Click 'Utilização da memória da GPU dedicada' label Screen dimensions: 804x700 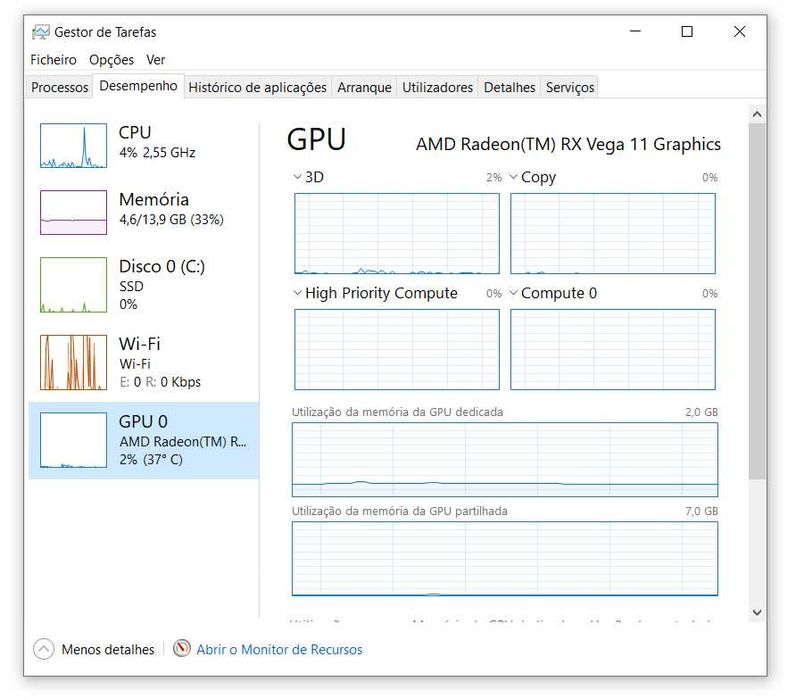[x=397, y=412]
